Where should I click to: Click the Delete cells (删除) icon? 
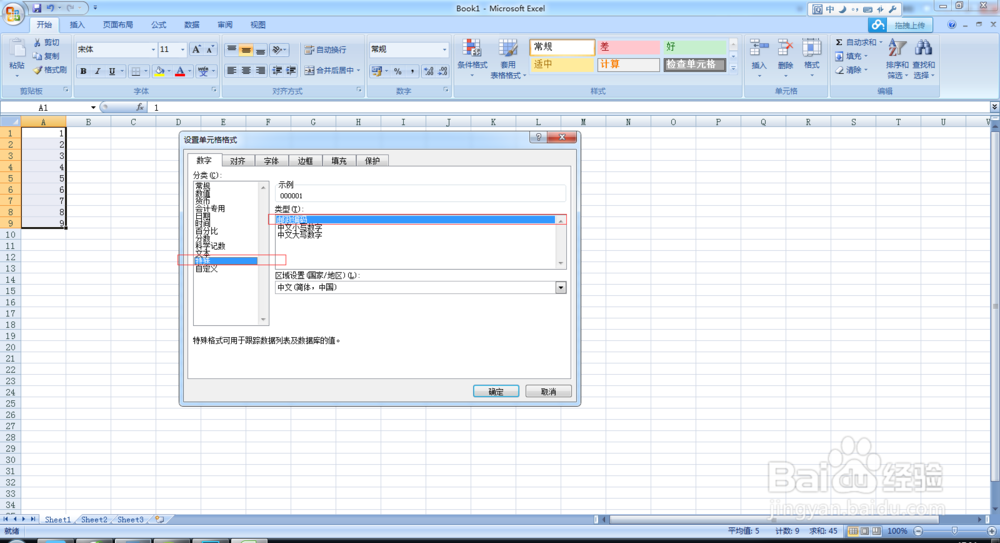tap(786, 50)
